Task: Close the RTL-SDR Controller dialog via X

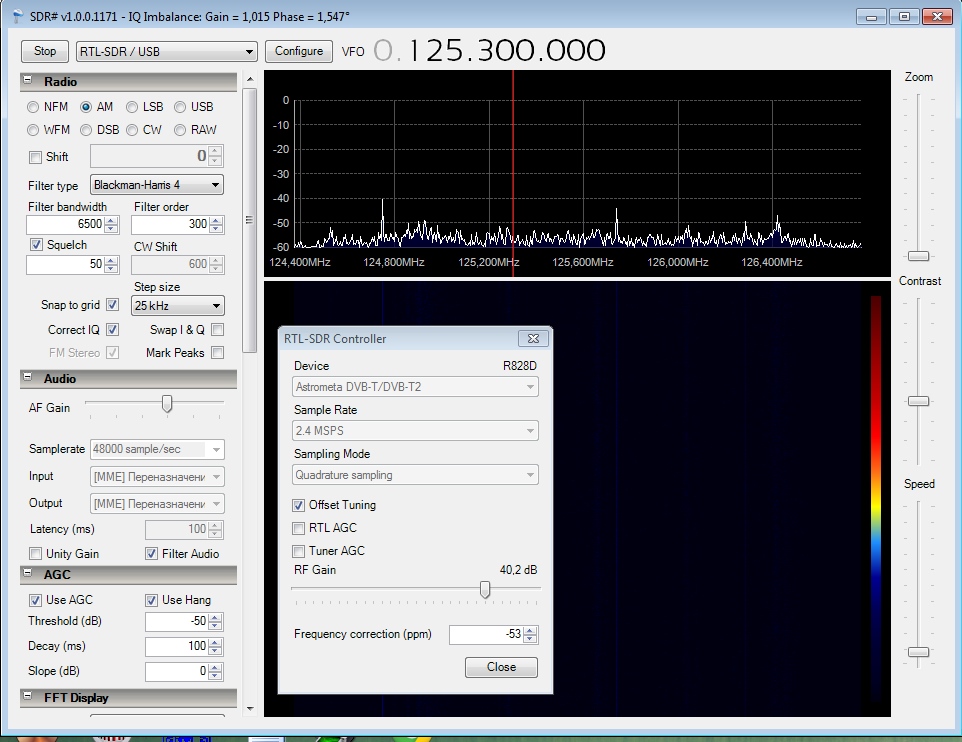Action: tap(533, 339)
